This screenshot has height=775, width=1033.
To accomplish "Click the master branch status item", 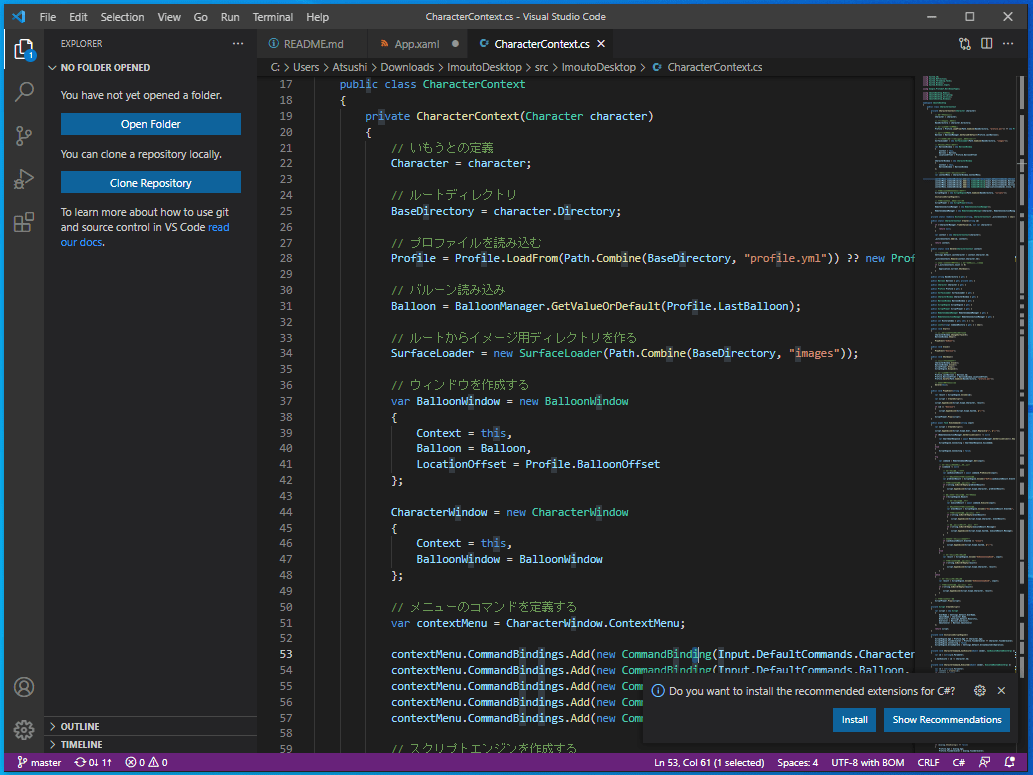I will click(40, 762).
